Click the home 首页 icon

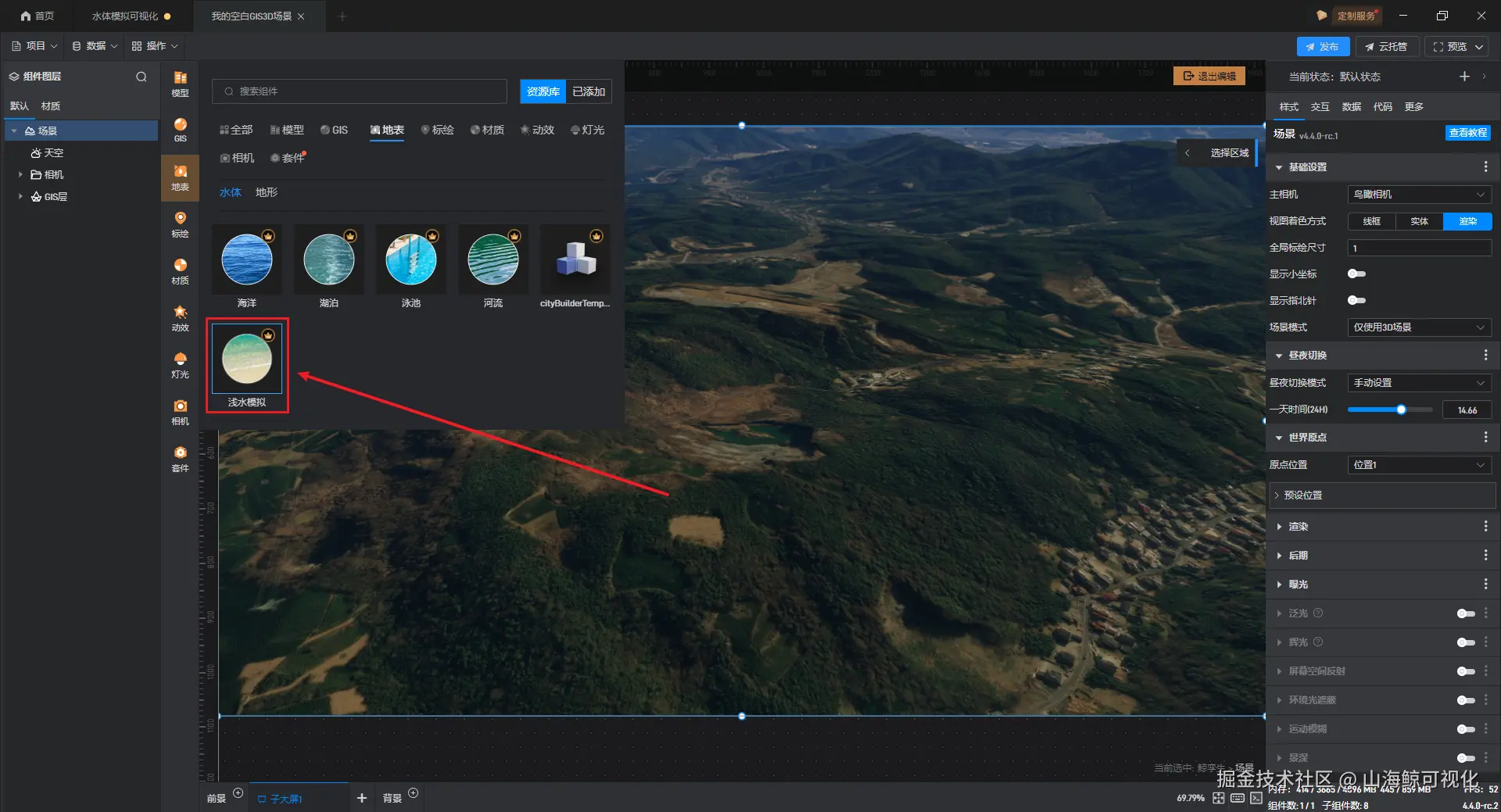(x=26, y=16)
